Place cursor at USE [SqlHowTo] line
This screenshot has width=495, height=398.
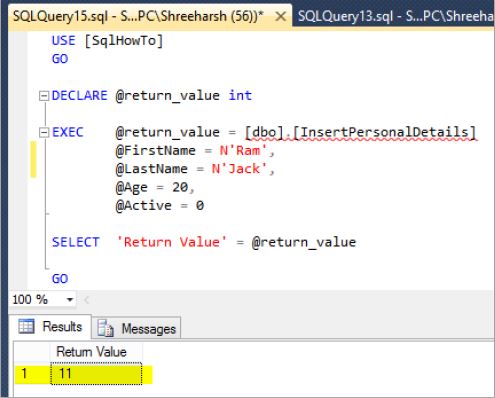[107, 41]
